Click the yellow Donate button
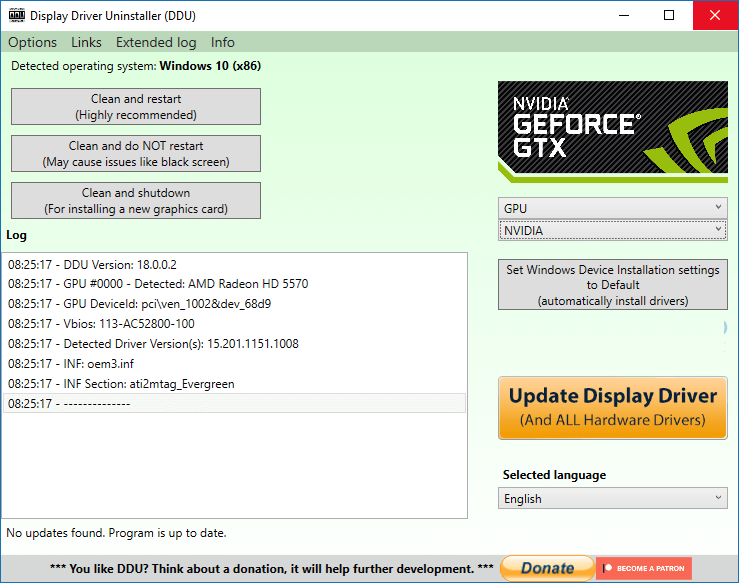Viewport: 739px width, 583px height. 546,568
